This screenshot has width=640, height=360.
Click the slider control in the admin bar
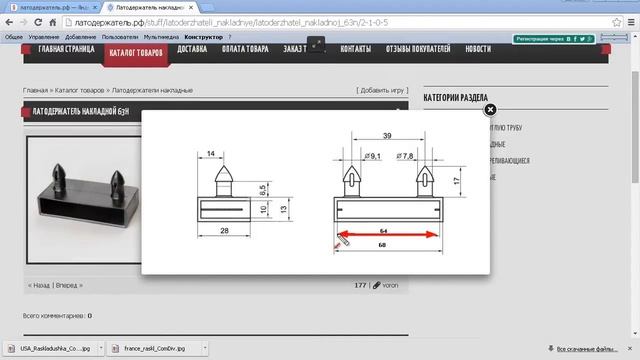click(614, 37)
